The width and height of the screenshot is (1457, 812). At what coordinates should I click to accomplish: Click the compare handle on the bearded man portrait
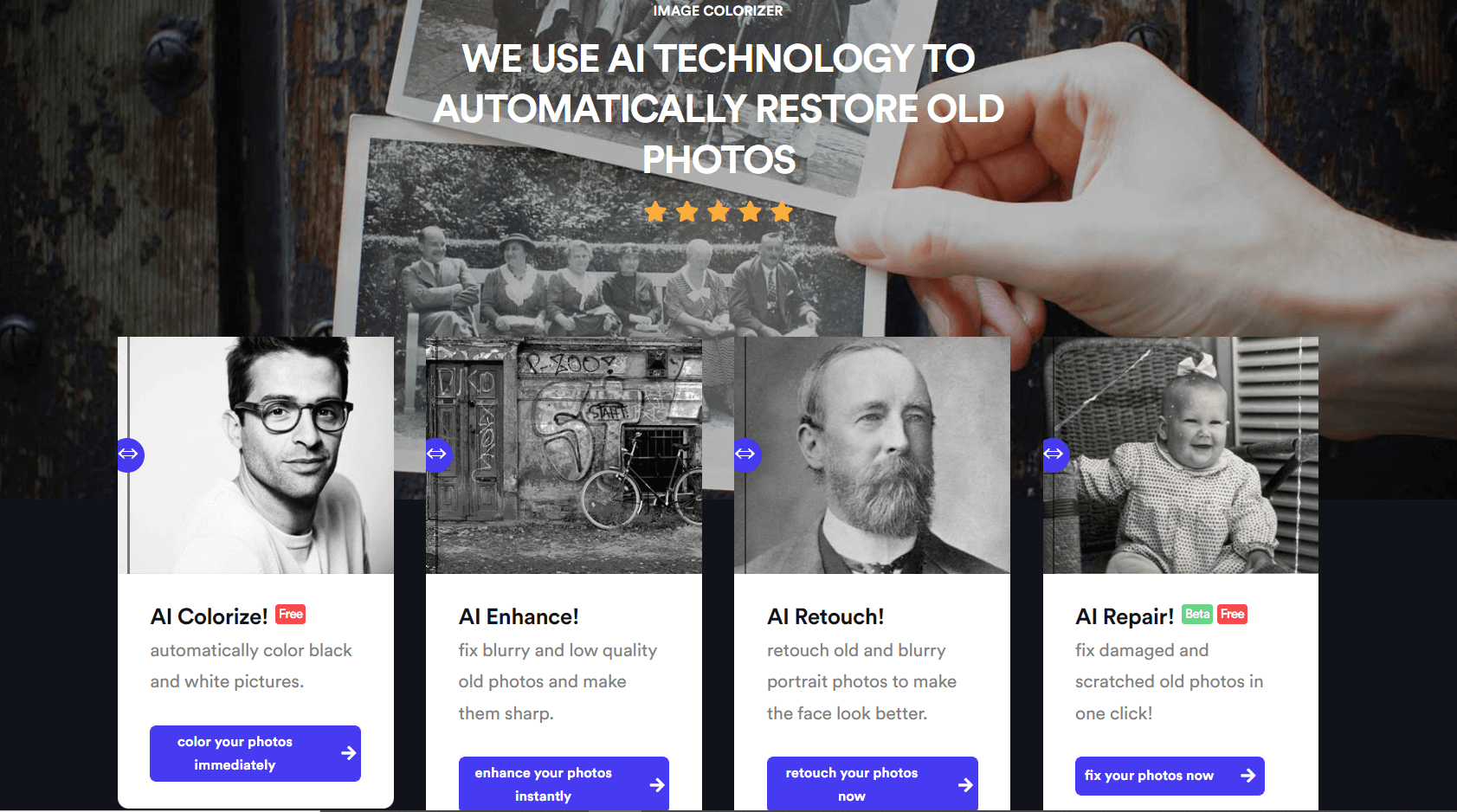[746, 454]
